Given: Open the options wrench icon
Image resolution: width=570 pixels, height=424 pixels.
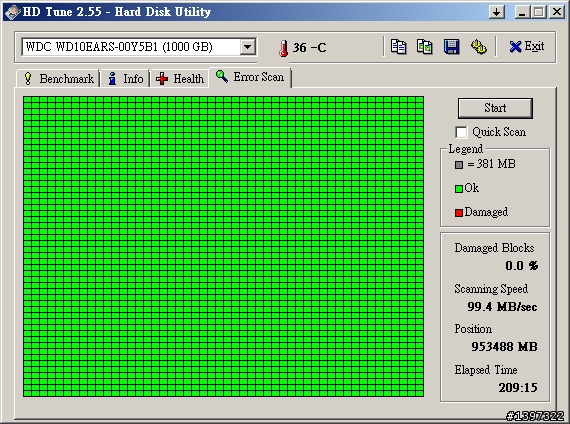Looking at the screenshot, I should coord(478,47).
